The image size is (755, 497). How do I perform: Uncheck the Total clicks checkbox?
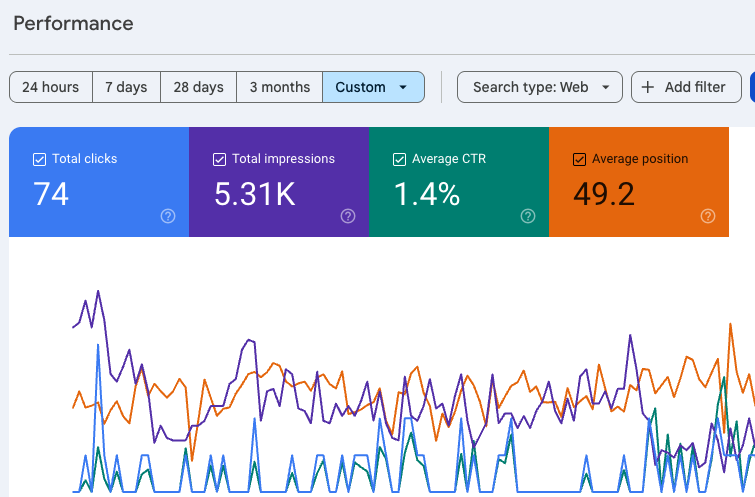39,159
